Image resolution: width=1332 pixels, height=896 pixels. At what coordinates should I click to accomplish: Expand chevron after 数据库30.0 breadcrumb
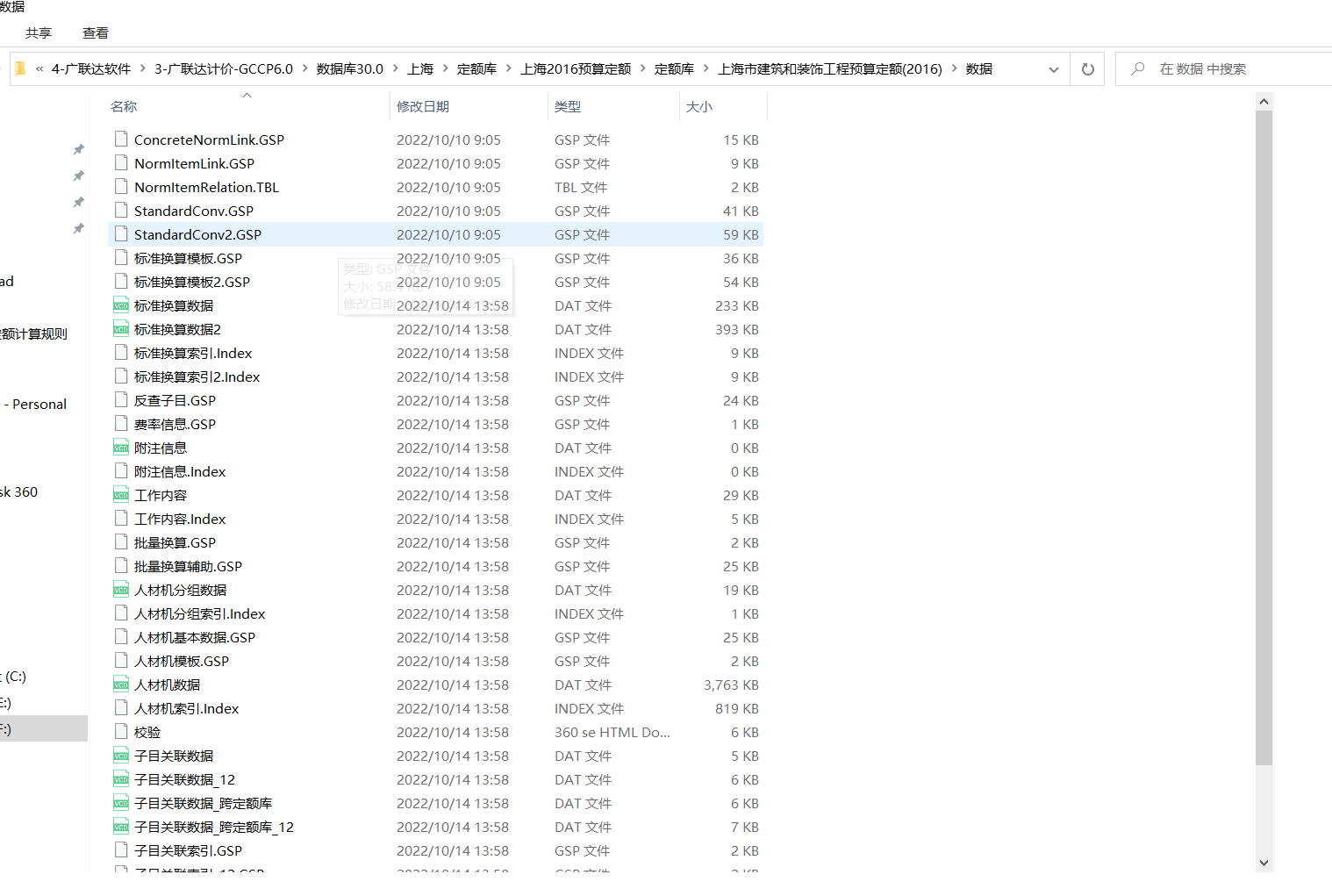[x=396, y=68]
